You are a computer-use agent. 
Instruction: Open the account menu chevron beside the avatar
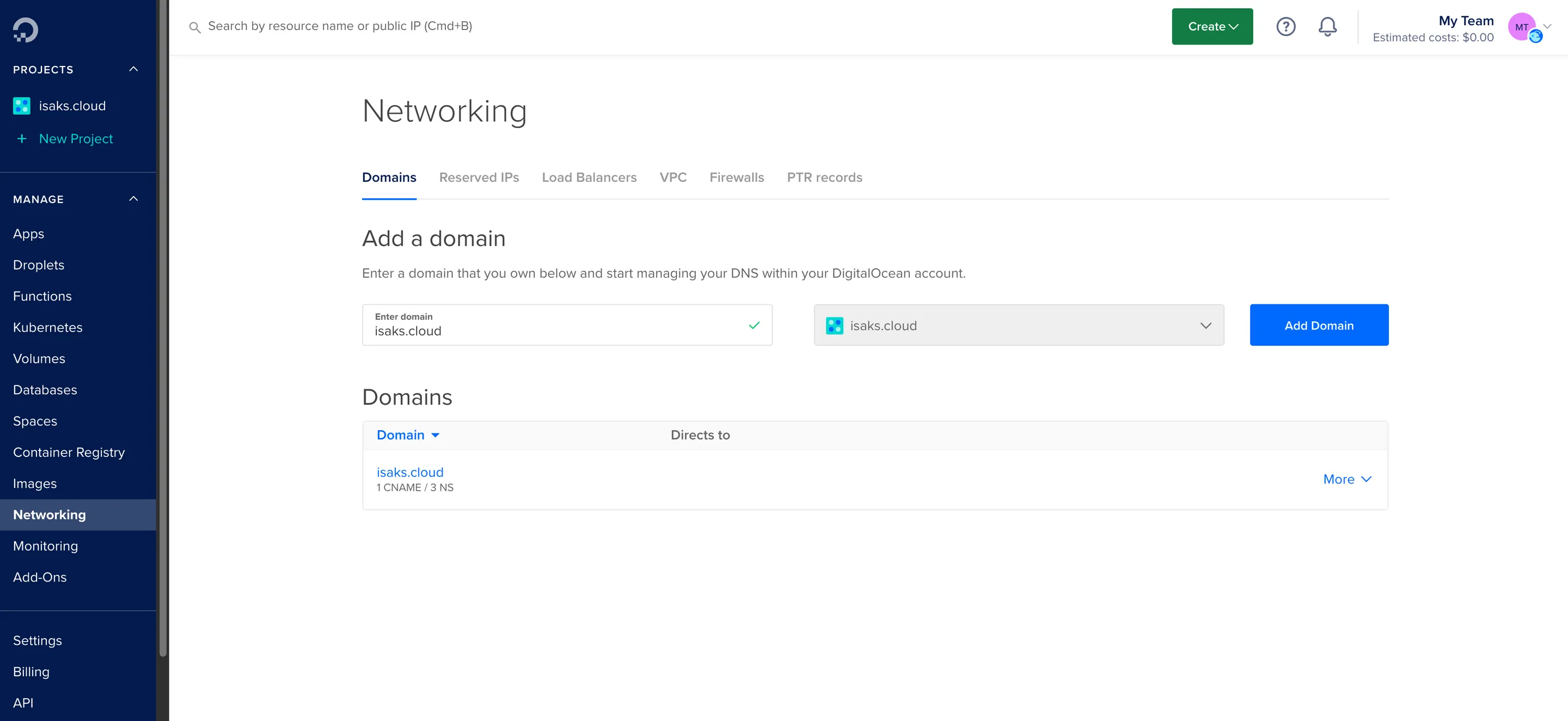pyautogui.click(x=1547, y=26)
